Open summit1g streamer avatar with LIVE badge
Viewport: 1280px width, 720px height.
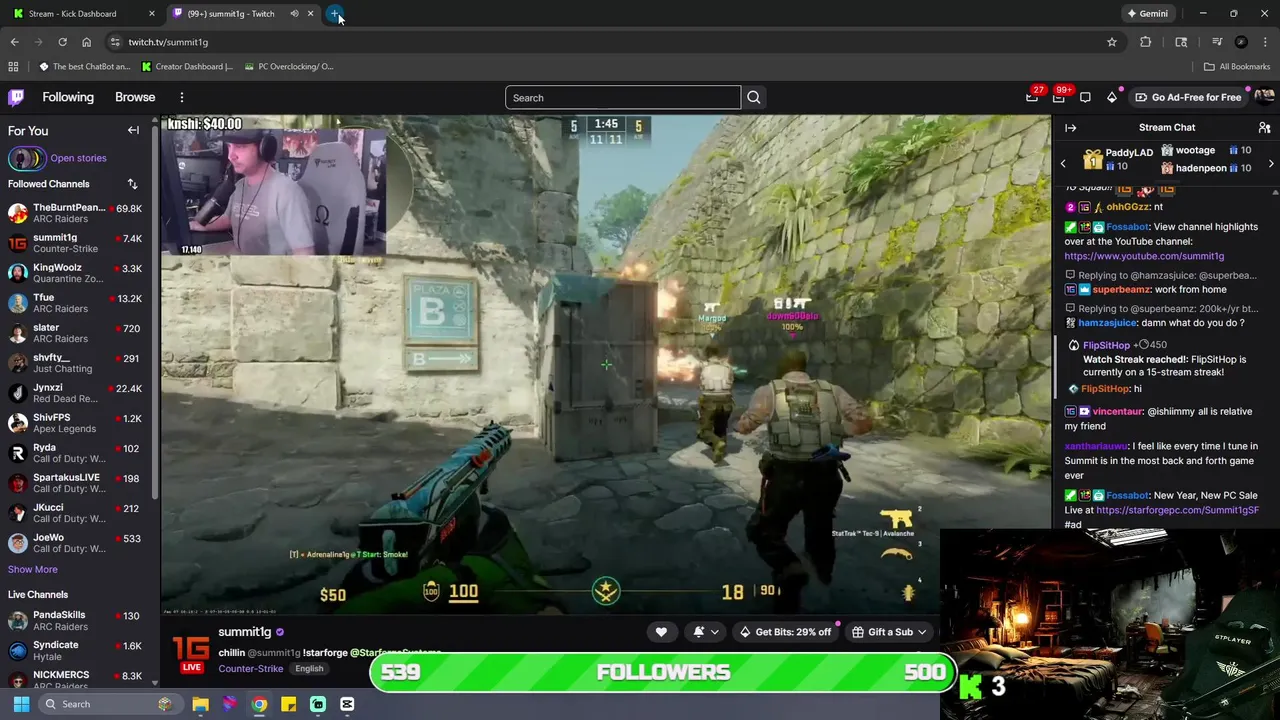point(191,654)
